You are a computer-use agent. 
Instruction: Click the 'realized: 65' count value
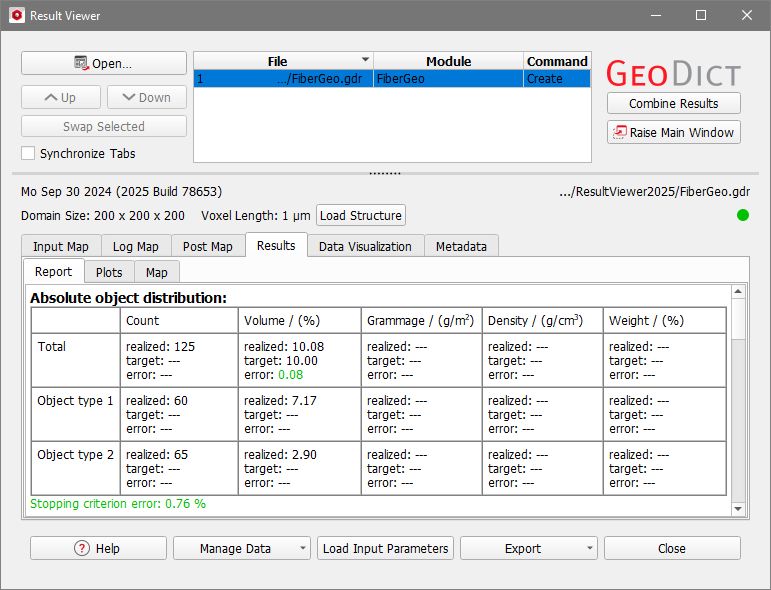pyautogui.click(x=157, y=455)
